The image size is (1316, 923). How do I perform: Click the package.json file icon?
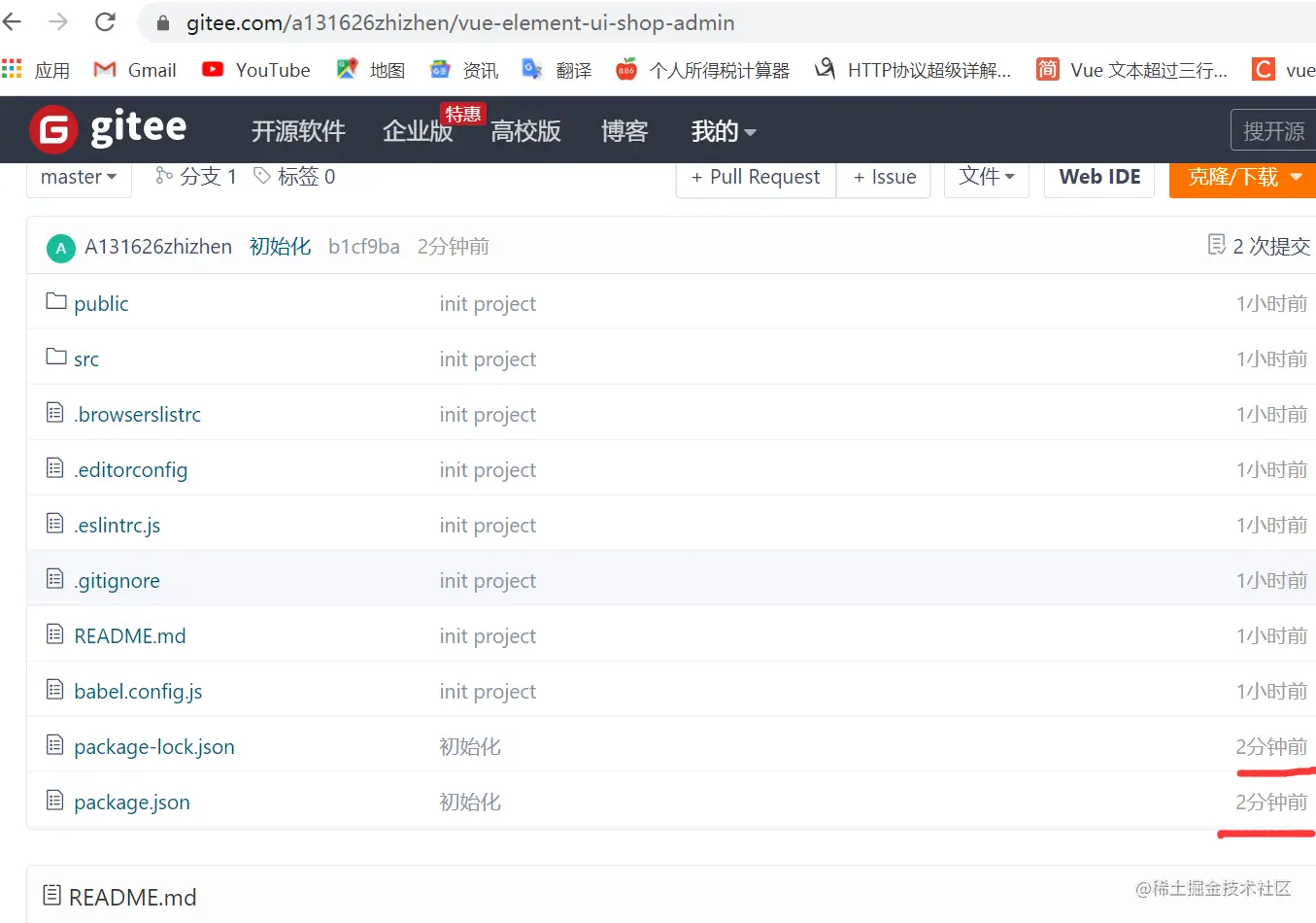click(55, 801)
